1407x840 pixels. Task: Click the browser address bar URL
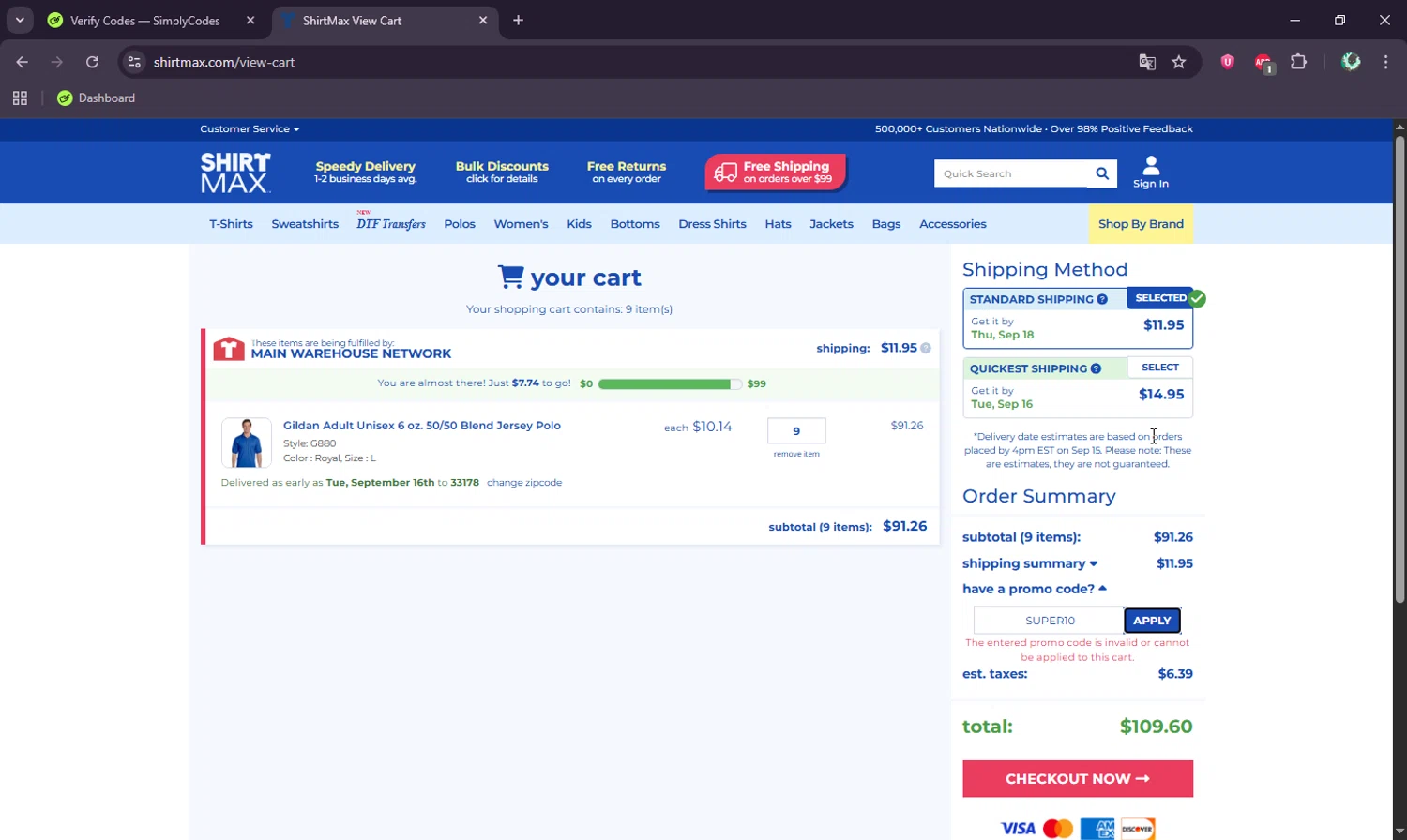click(224, 62)
